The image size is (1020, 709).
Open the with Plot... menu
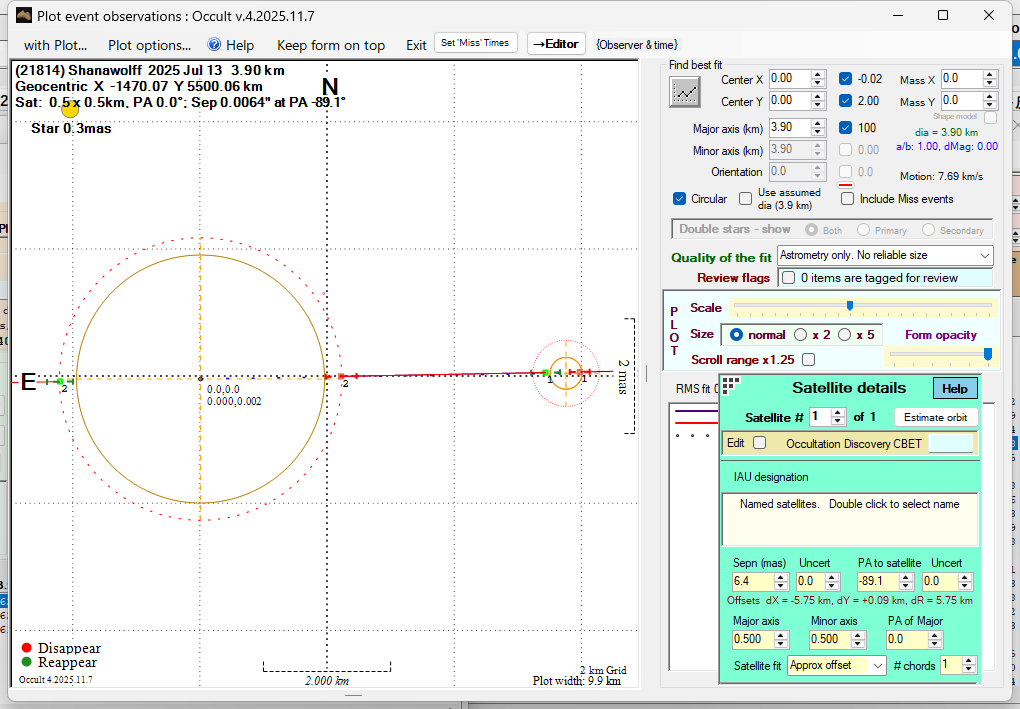(56, 45)
